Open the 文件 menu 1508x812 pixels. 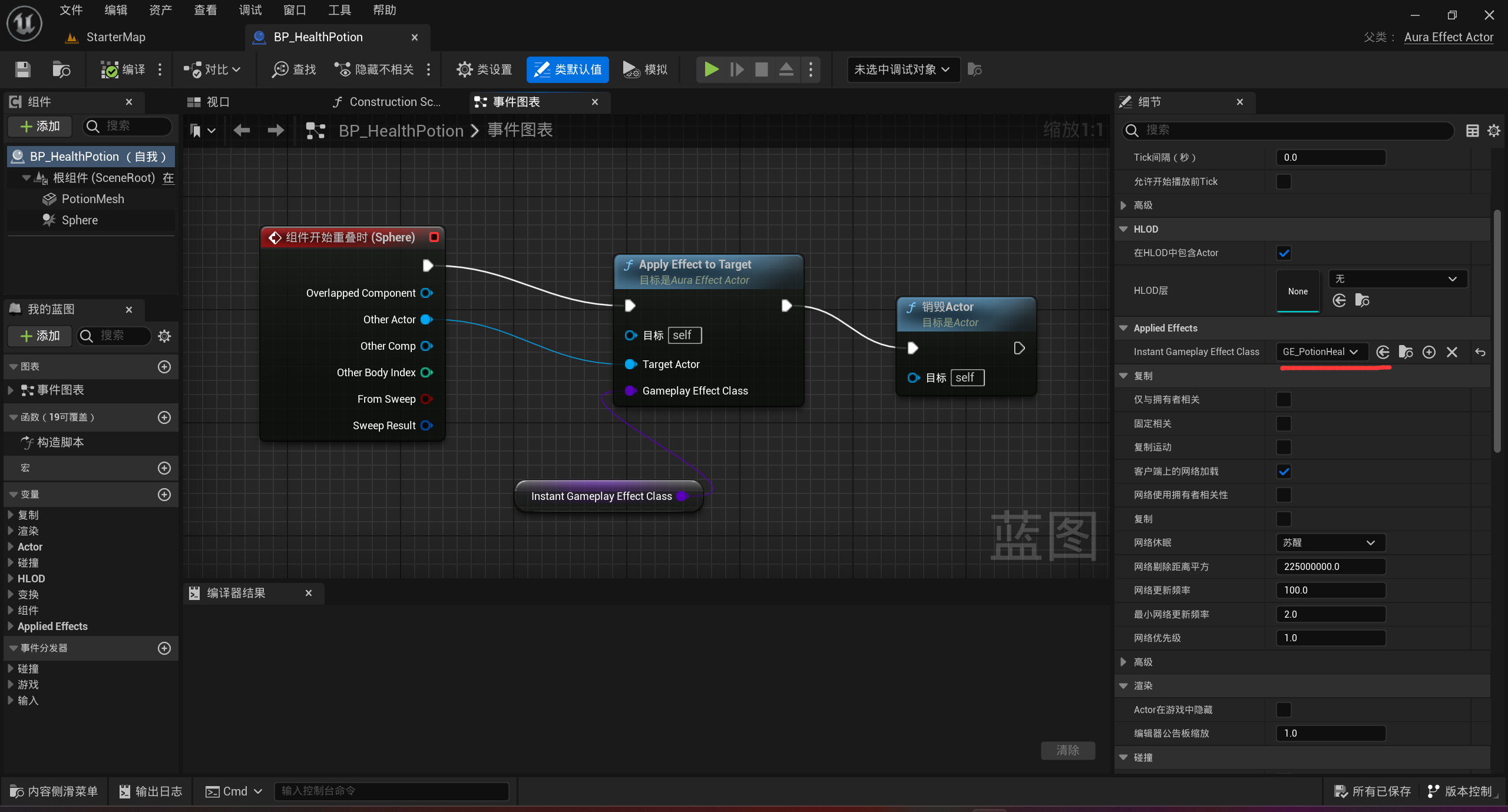[x=71, y=10]
